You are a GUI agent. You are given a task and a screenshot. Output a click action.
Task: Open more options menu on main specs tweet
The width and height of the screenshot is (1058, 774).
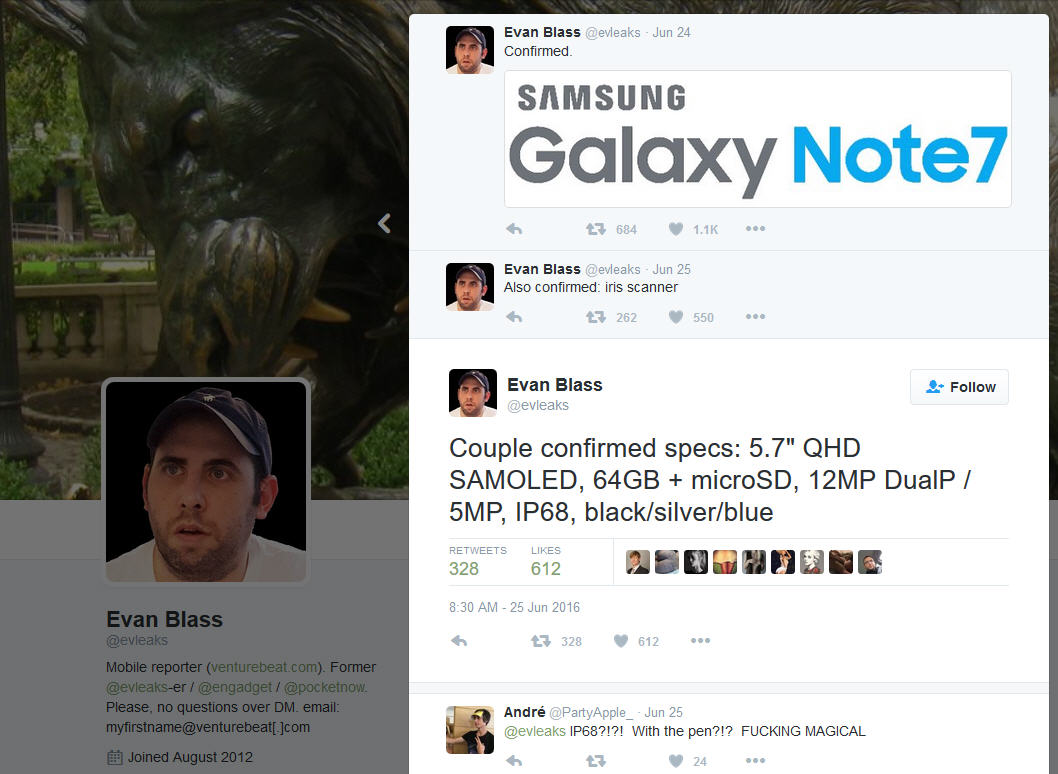[x=700, y=640]
